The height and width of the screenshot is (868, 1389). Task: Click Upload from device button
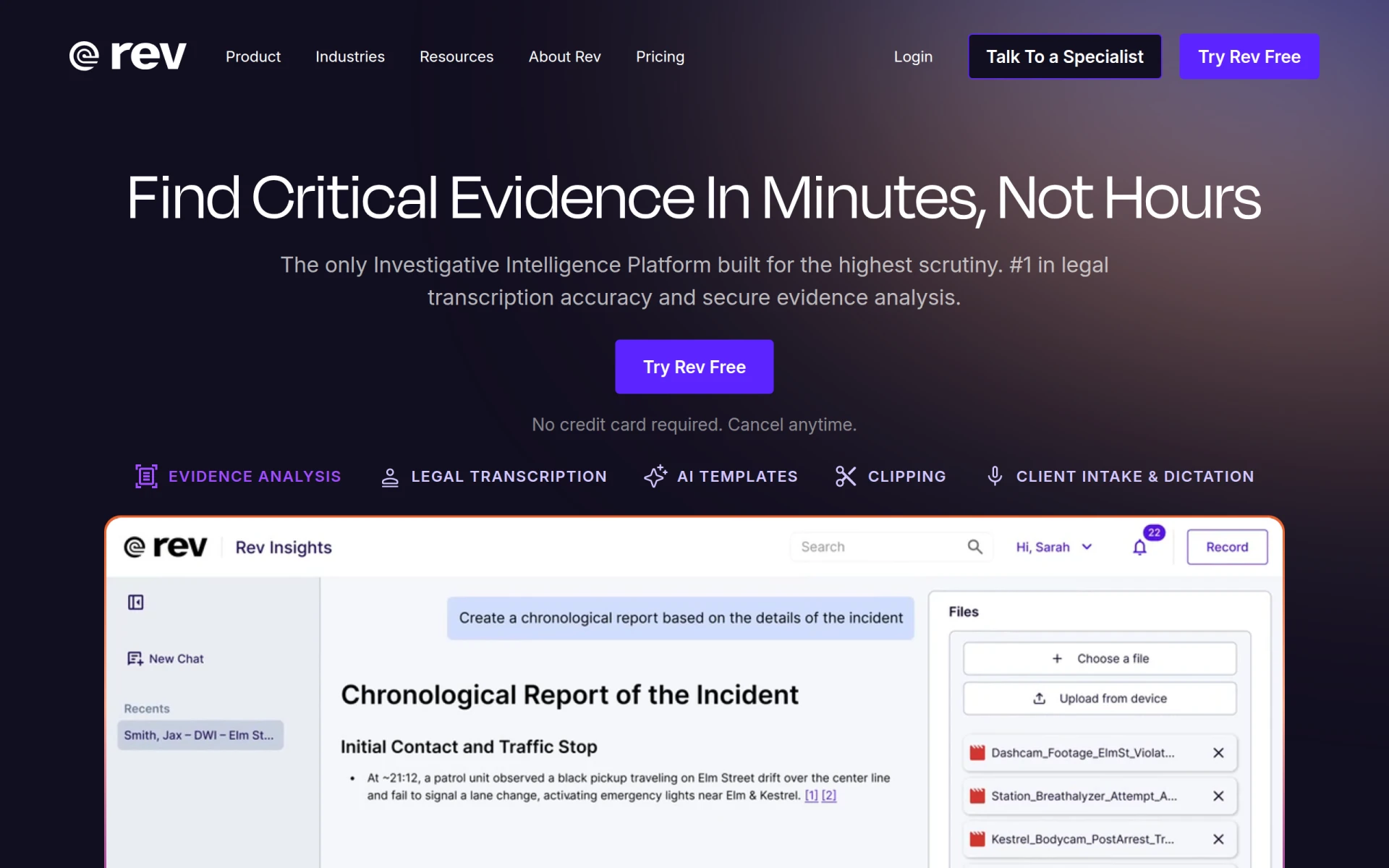click(1100, 699)
